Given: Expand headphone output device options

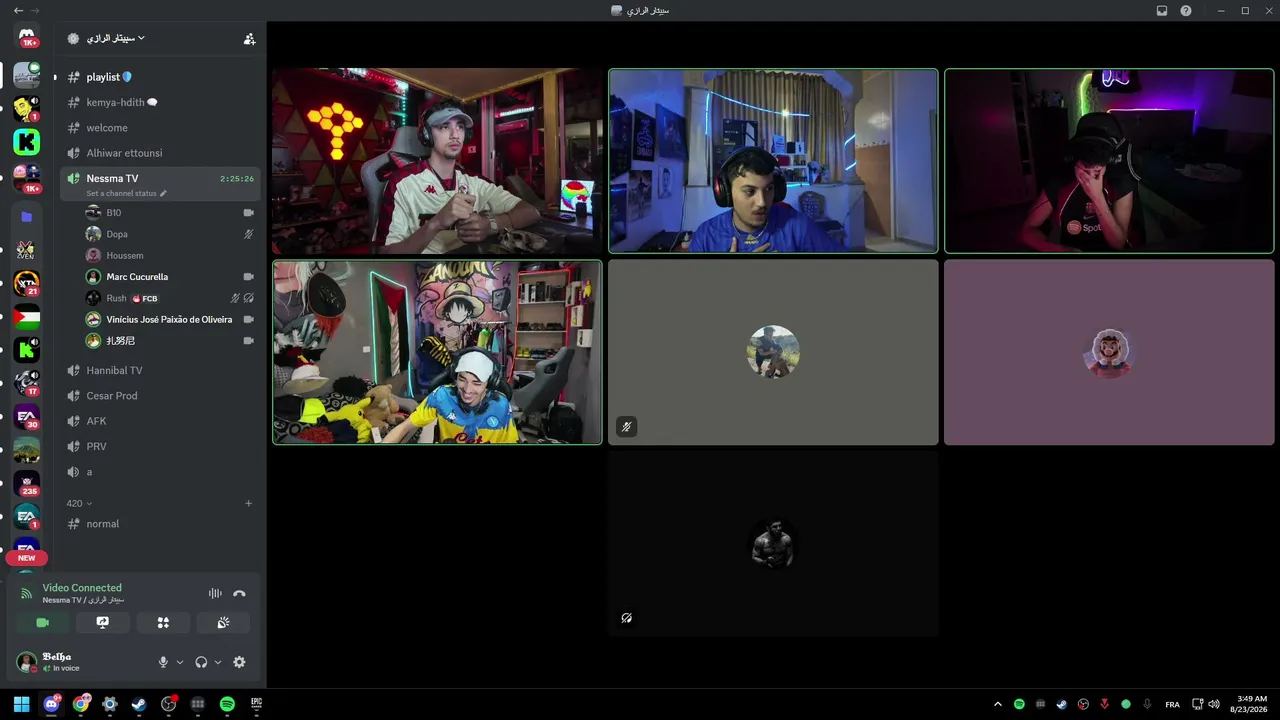Looking at the screenshot, I should pyautogui.click(x=218, y=662).
